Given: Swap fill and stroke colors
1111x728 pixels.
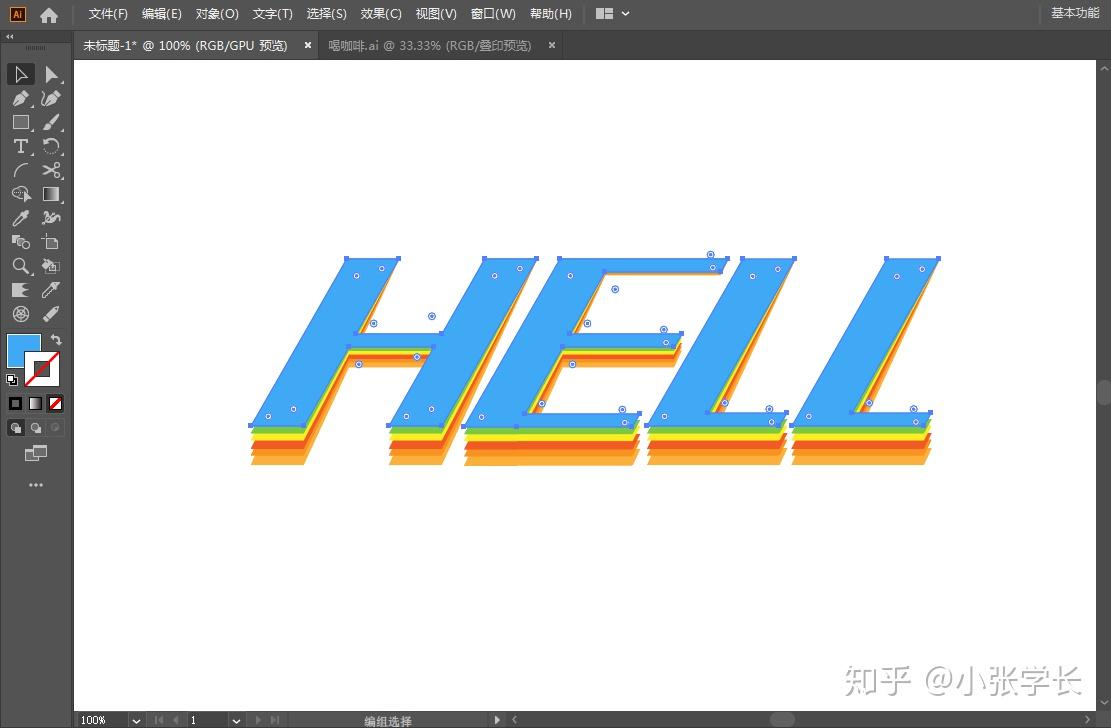Looking at the screenshot, I should point(57,340).
